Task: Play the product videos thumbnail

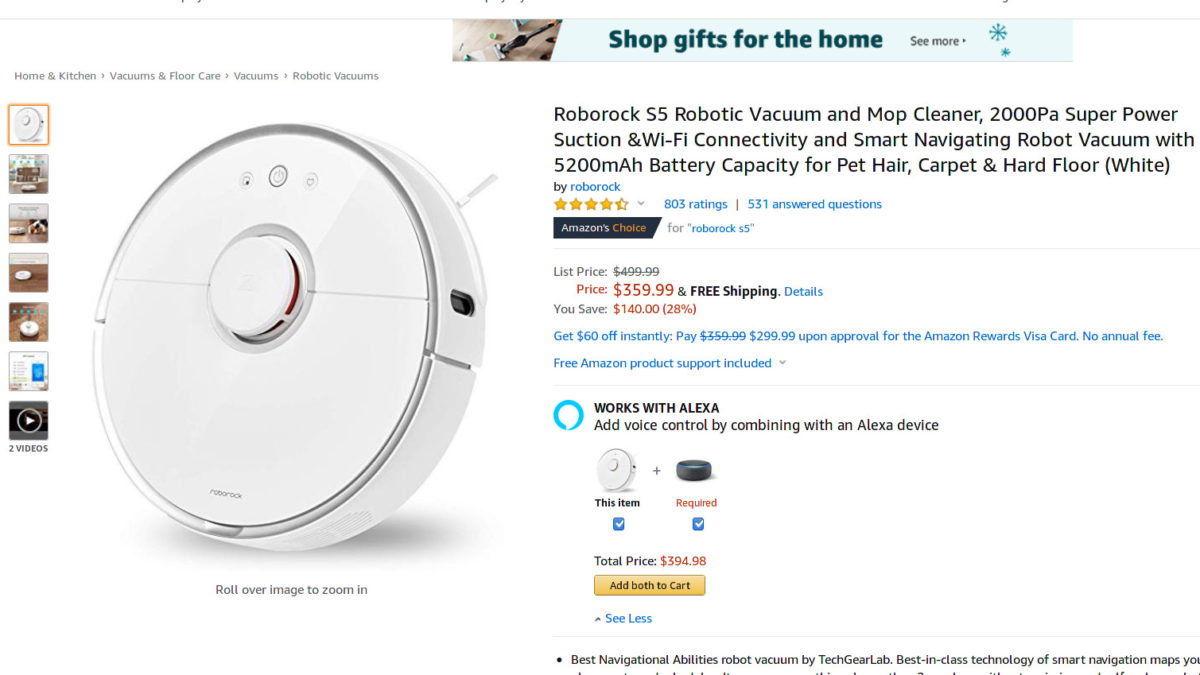Action: click(28, 421)
